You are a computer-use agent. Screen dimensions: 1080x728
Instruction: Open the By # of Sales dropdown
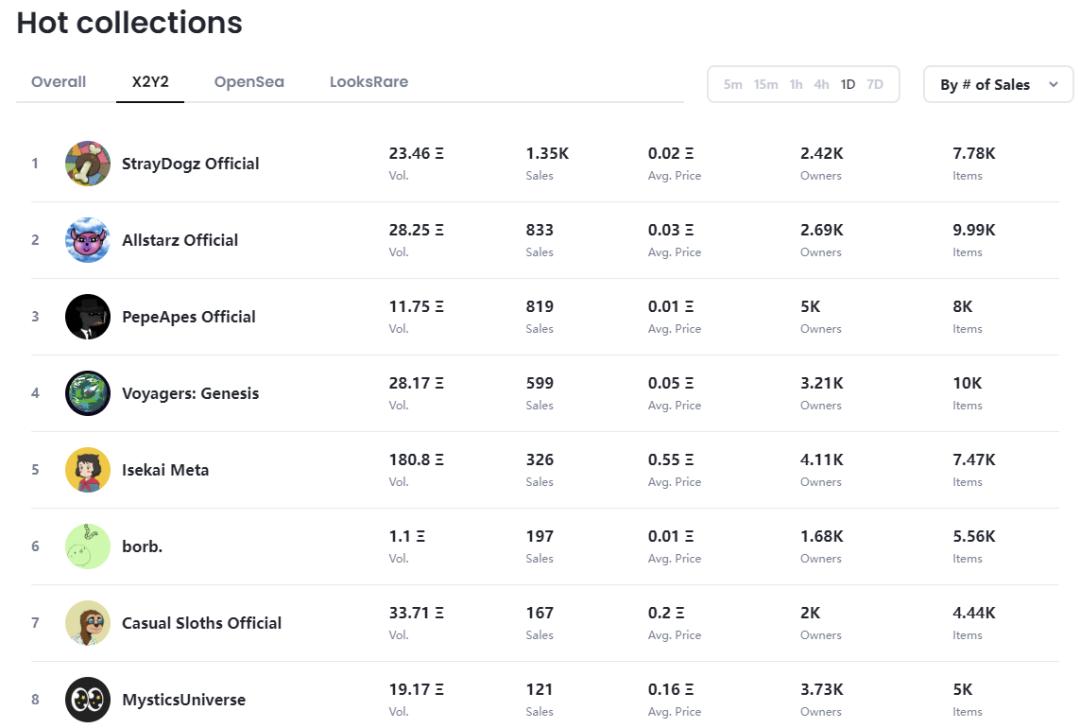(x=998, y=85)
